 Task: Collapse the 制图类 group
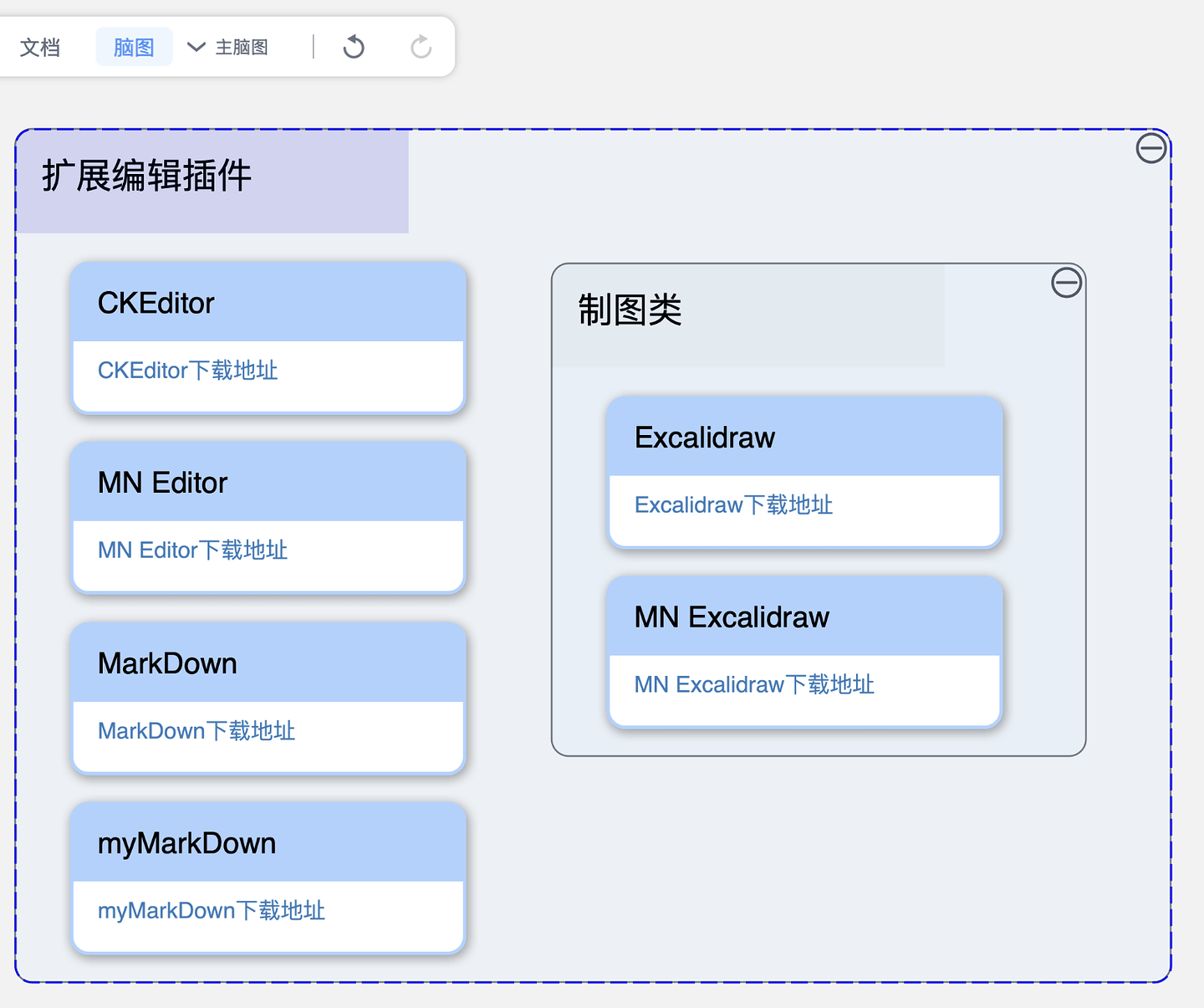click(1067, 283)
